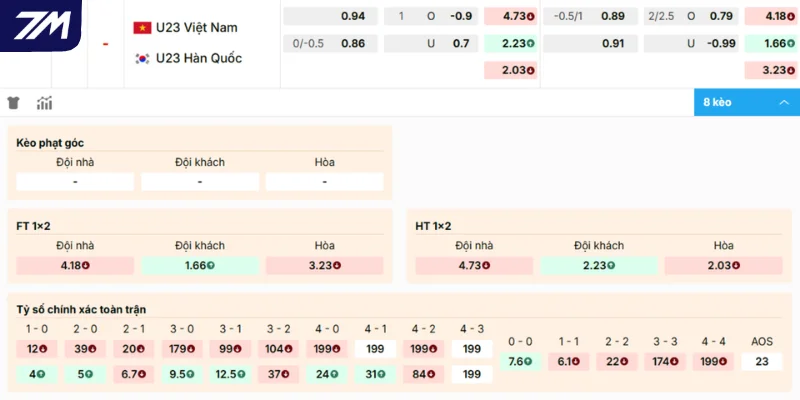The height and width of the screenshot is (400, 800).
Task: Select correct score 2 - 2 odds 22
Action: [617, 361]
